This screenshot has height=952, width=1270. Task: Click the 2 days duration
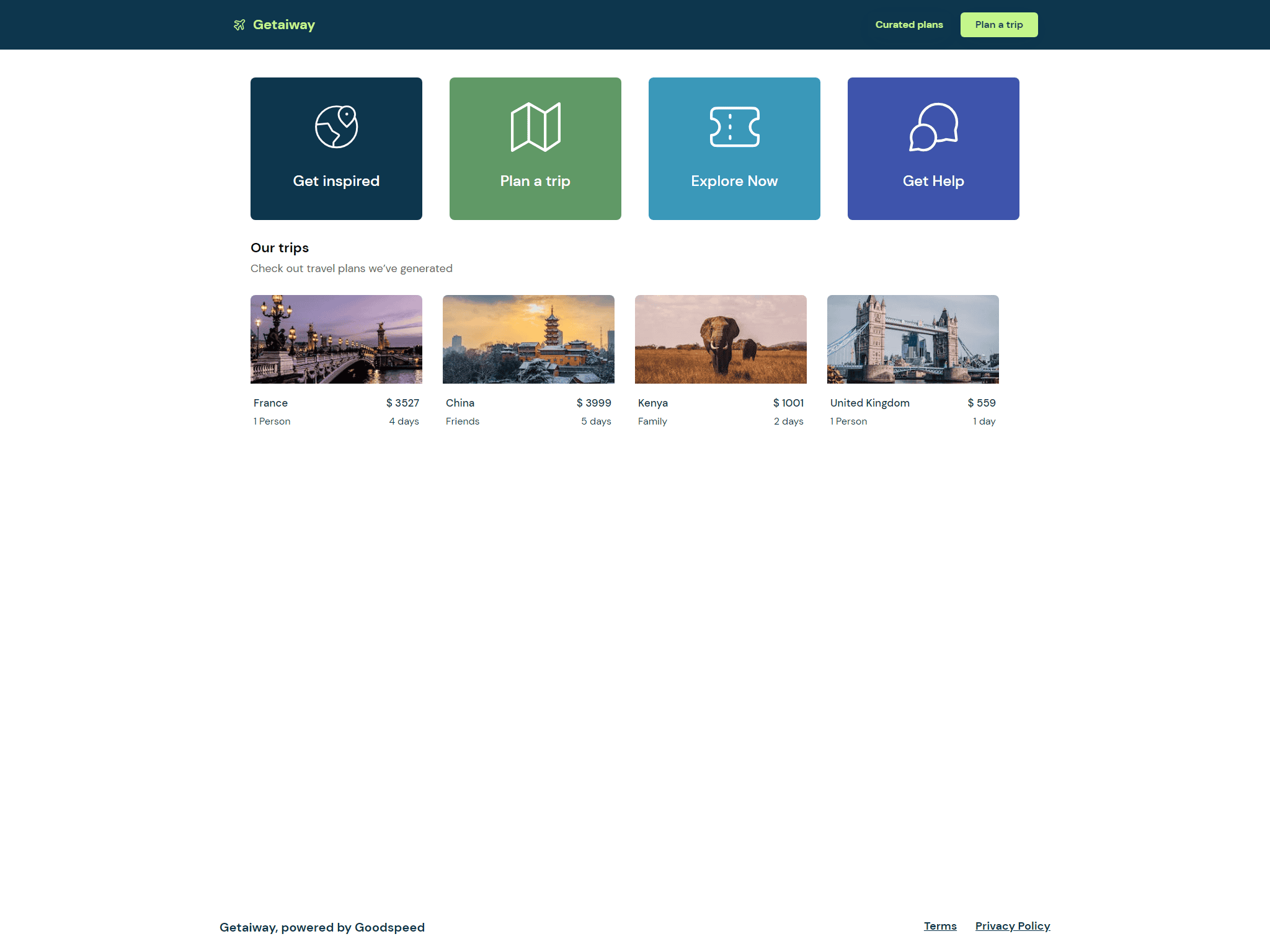point(788,421)
